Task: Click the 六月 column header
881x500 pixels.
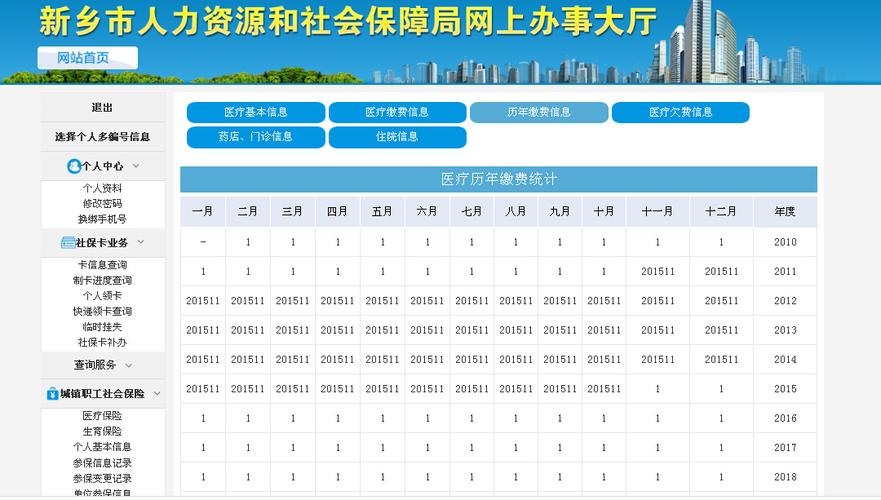Action: [x=427, y=211]
